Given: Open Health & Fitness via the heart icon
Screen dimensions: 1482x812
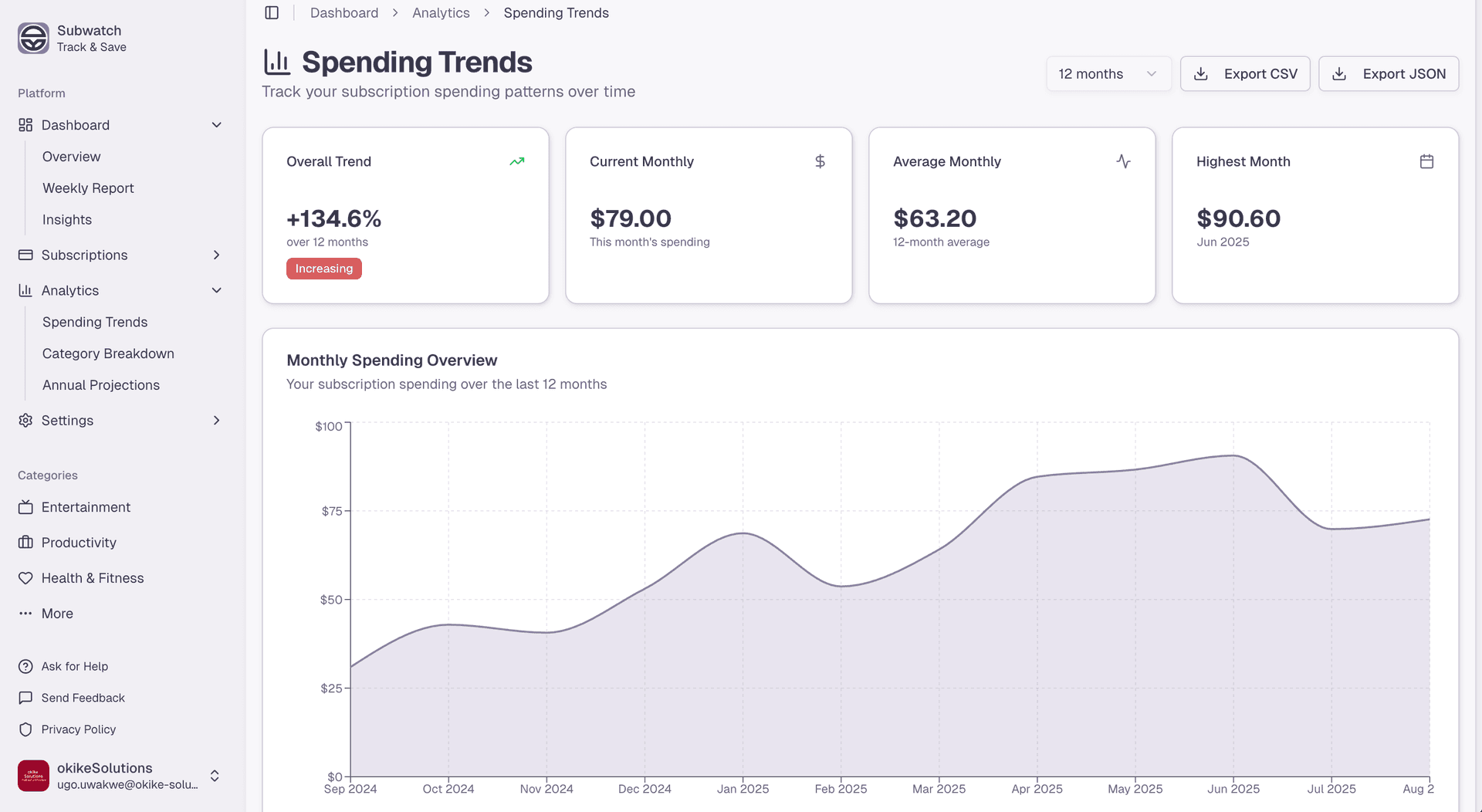Looking at the screenshot, I should [25, 577].
